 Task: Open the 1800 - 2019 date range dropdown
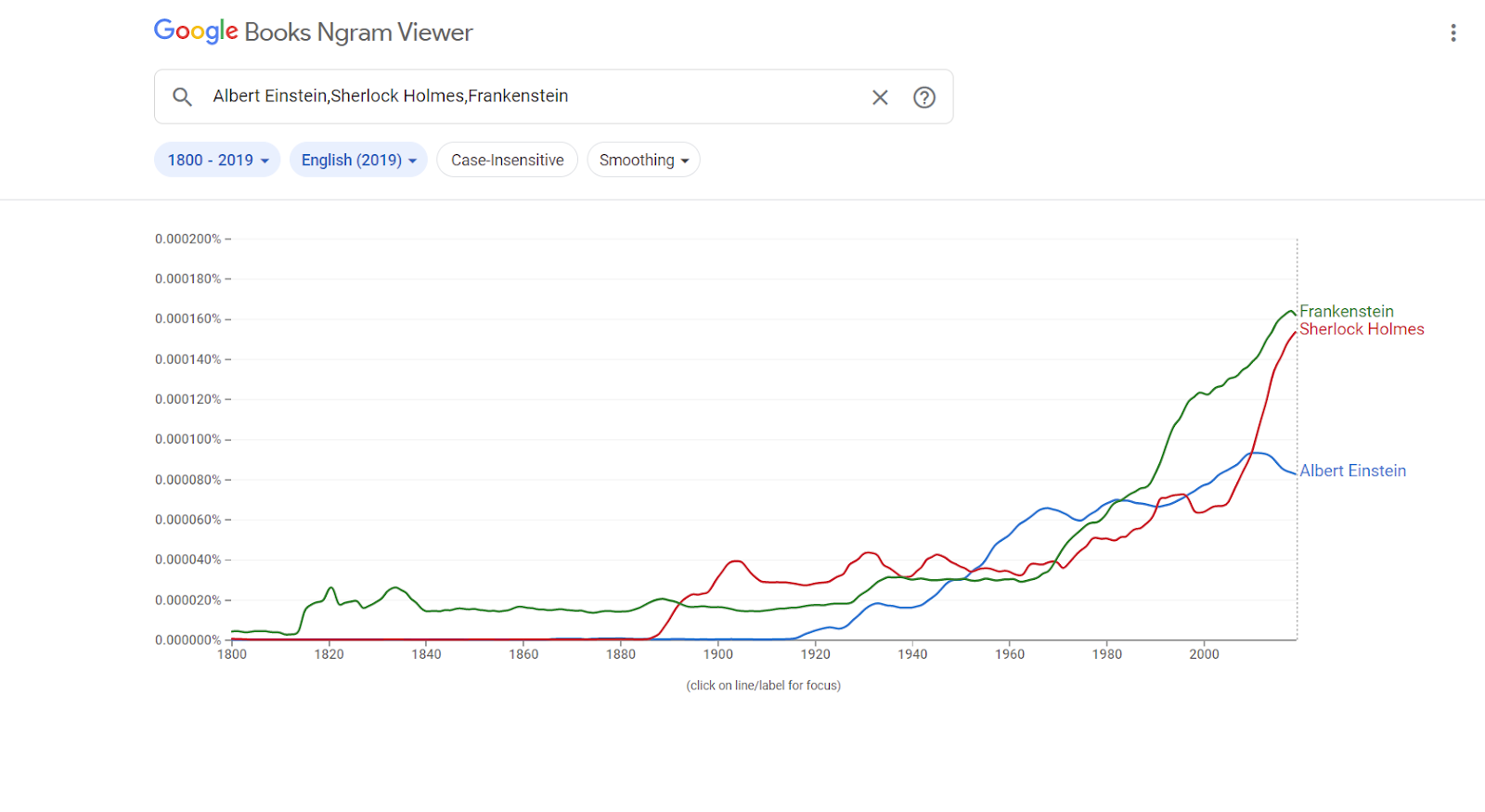pos(216,159)
